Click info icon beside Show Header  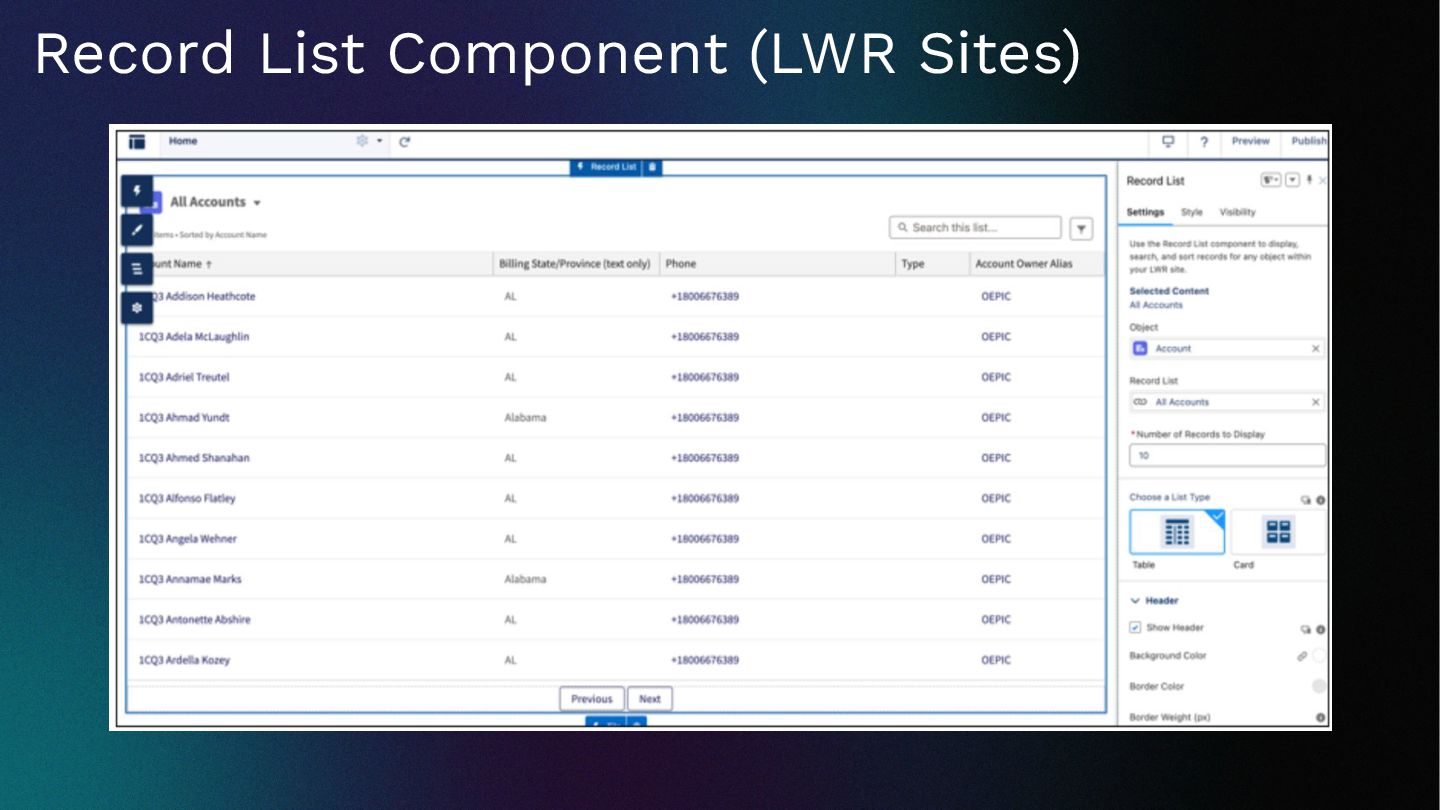1320,630
